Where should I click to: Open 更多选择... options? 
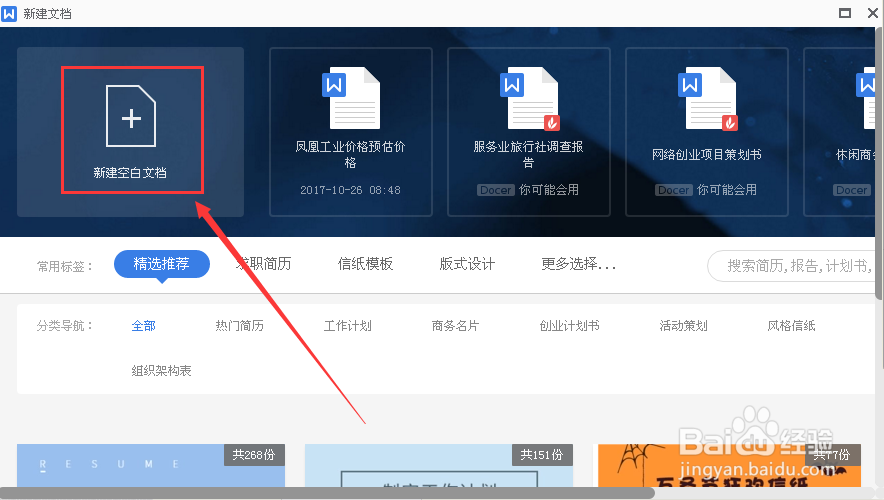click(578, 264)
